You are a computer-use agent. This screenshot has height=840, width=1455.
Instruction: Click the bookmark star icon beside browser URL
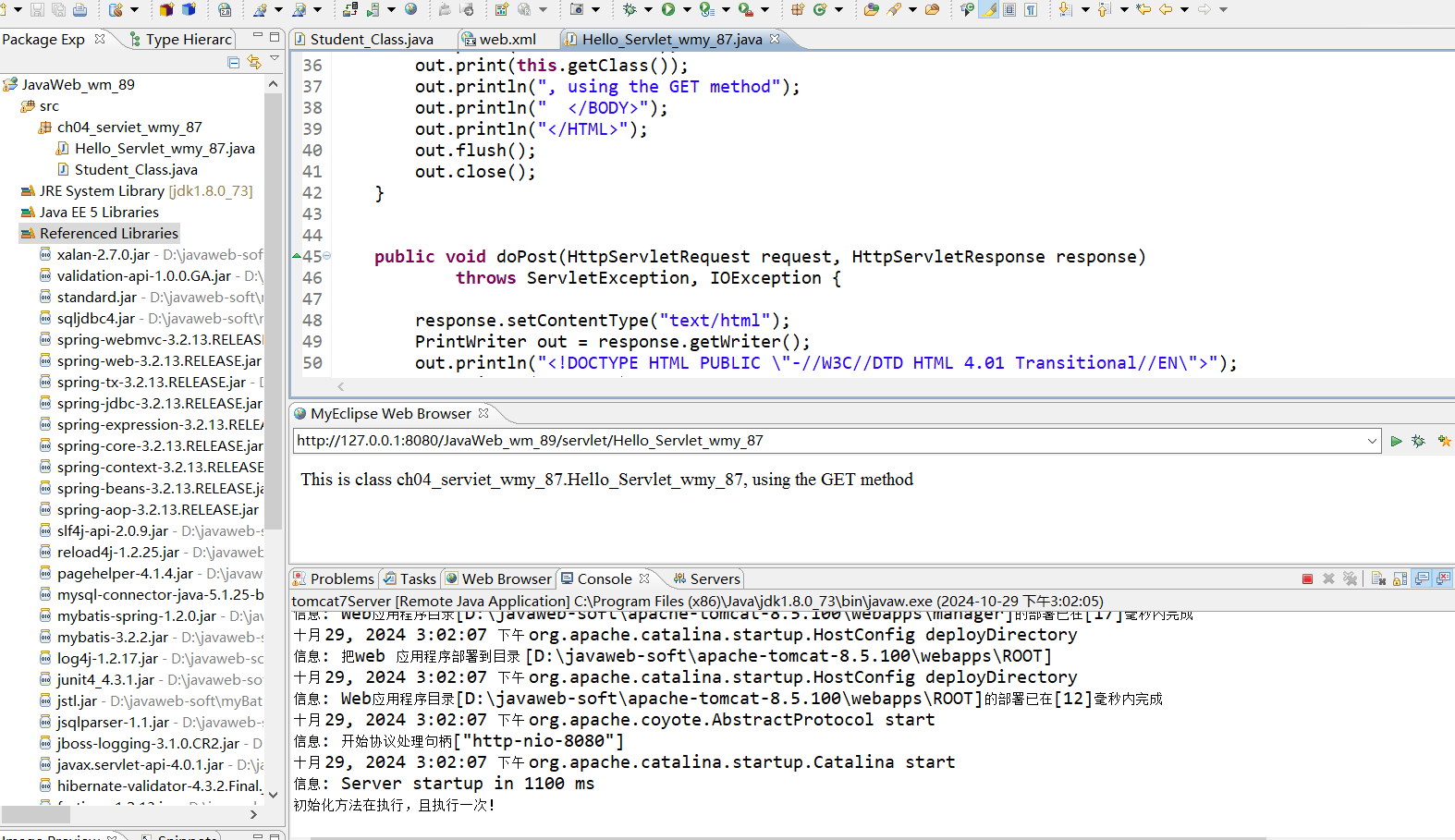pos(1444,441)
